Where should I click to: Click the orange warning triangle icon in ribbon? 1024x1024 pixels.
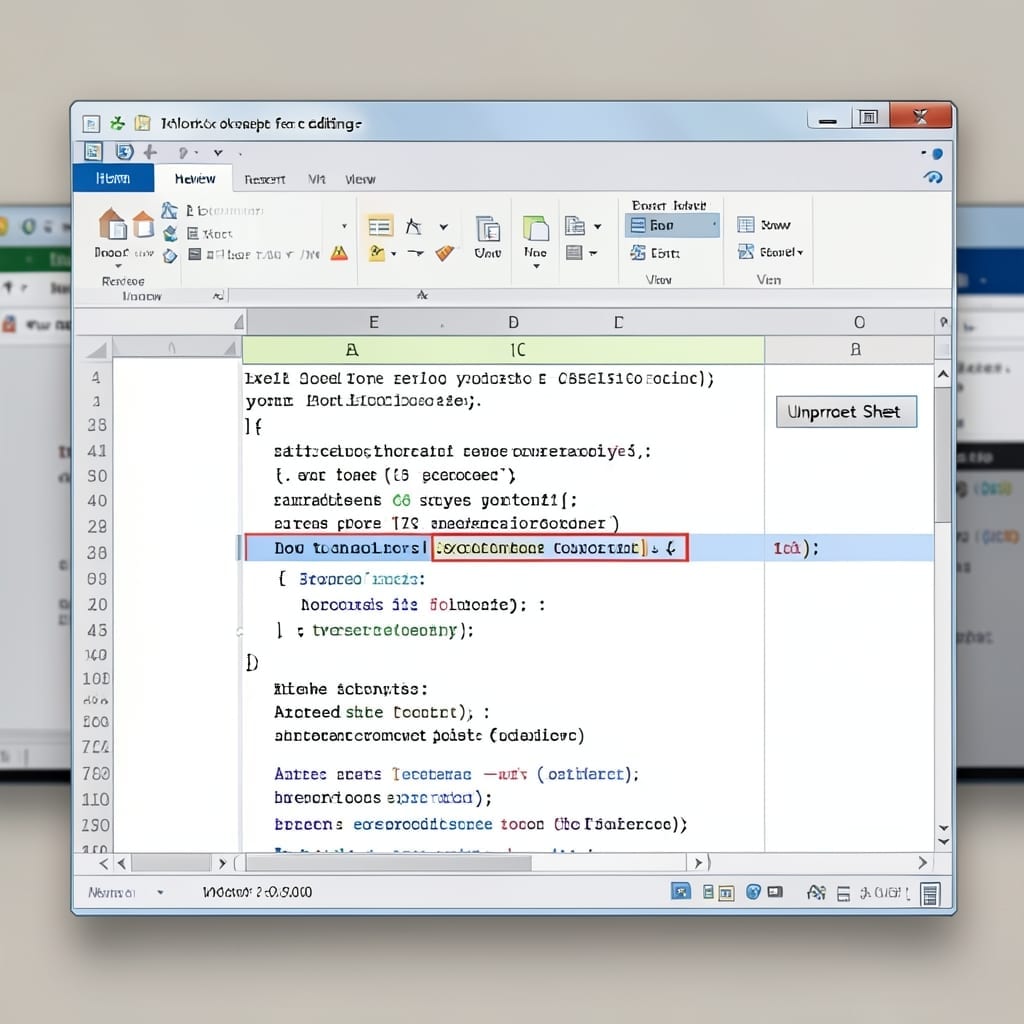click(x=339, y=253)
